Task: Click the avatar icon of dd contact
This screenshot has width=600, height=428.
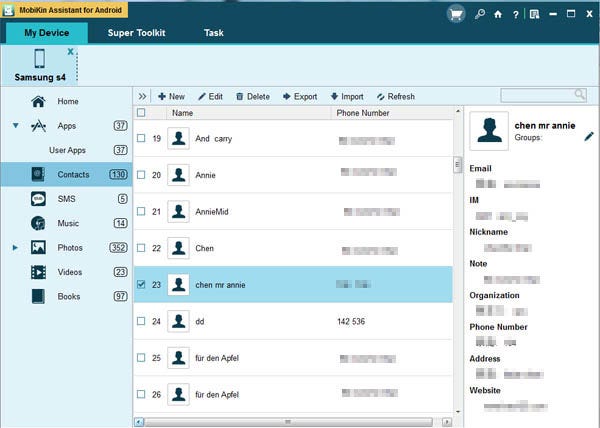Action: [x=178, y=321]
